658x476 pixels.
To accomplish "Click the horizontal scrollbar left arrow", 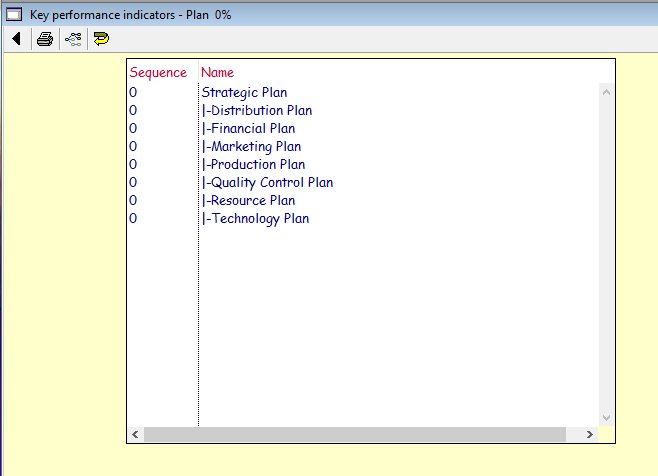I will (x=135, y=435).
